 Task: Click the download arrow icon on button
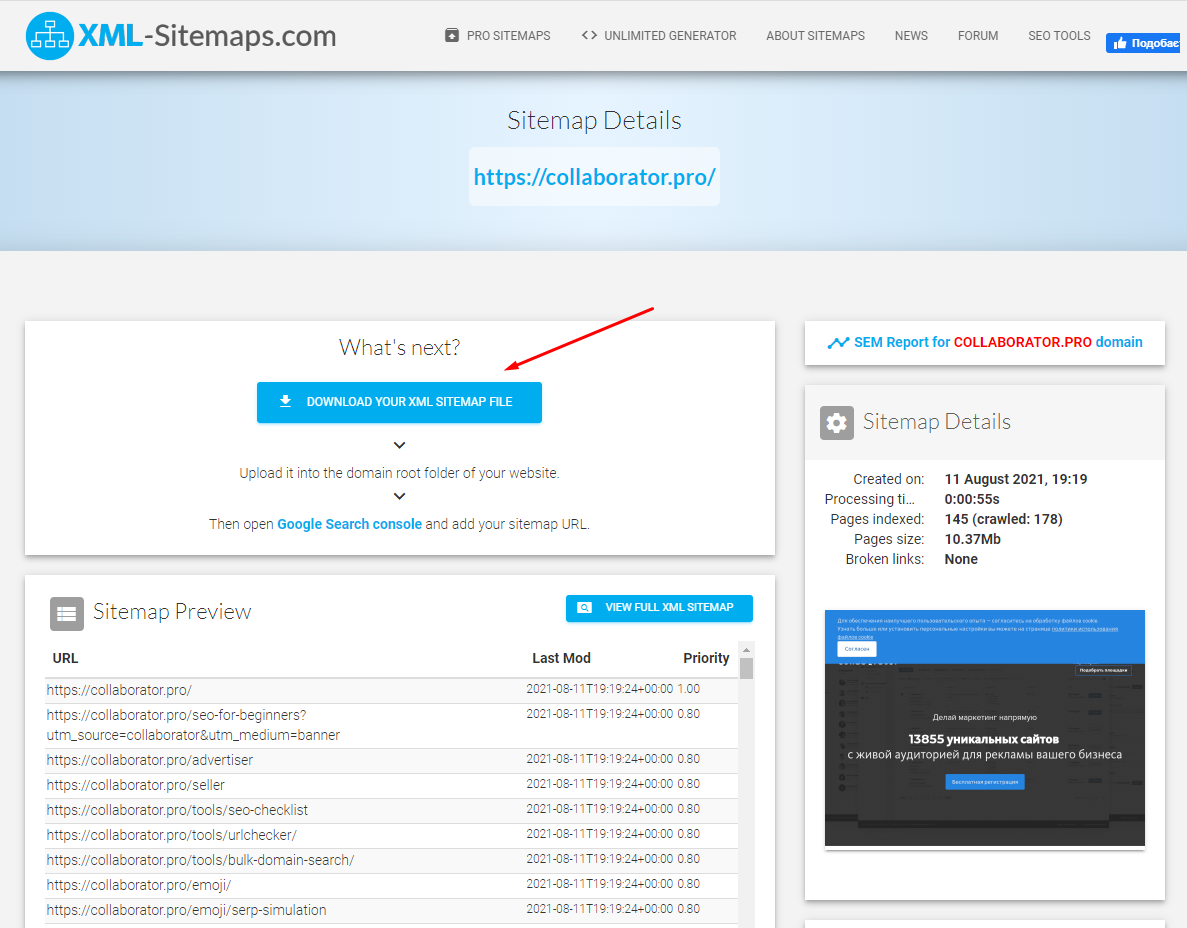(285, 402)
